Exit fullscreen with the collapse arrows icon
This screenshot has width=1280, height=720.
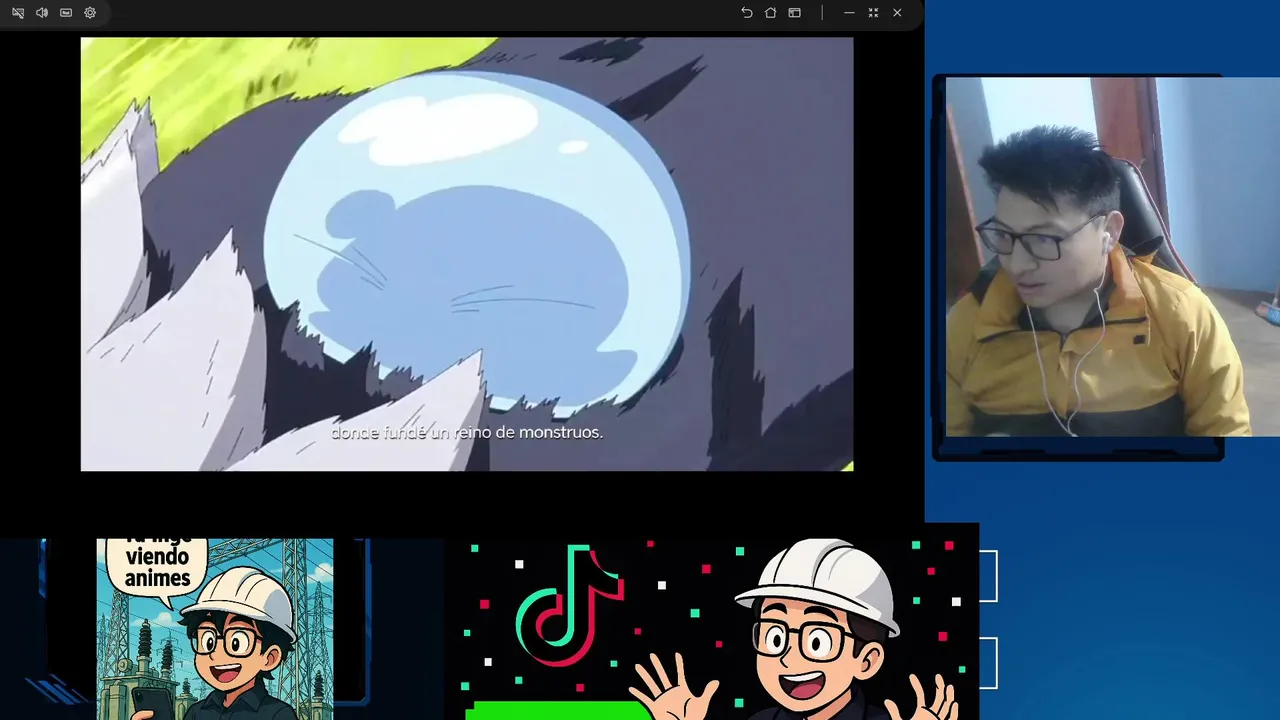pos(873,13)
